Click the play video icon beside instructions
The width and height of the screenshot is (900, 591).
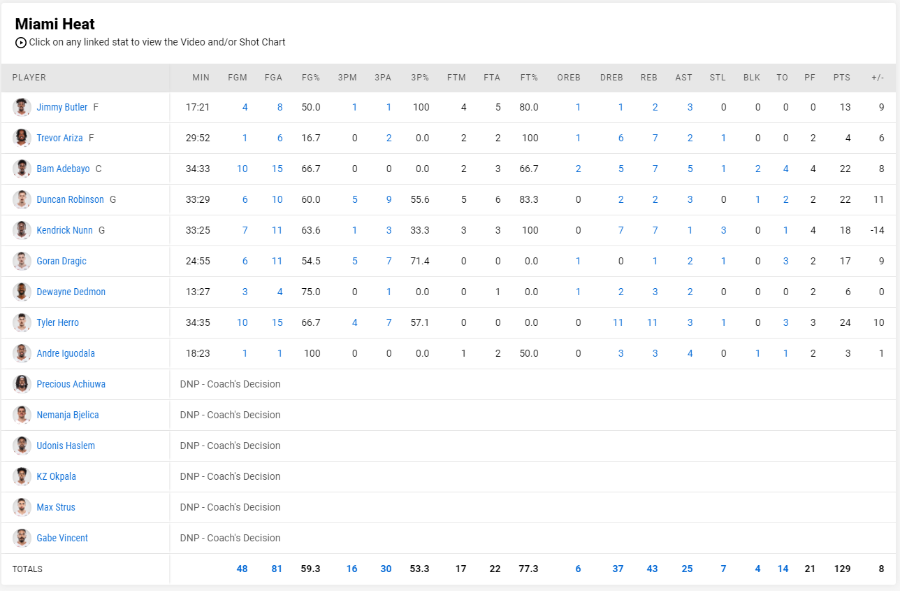21,42
